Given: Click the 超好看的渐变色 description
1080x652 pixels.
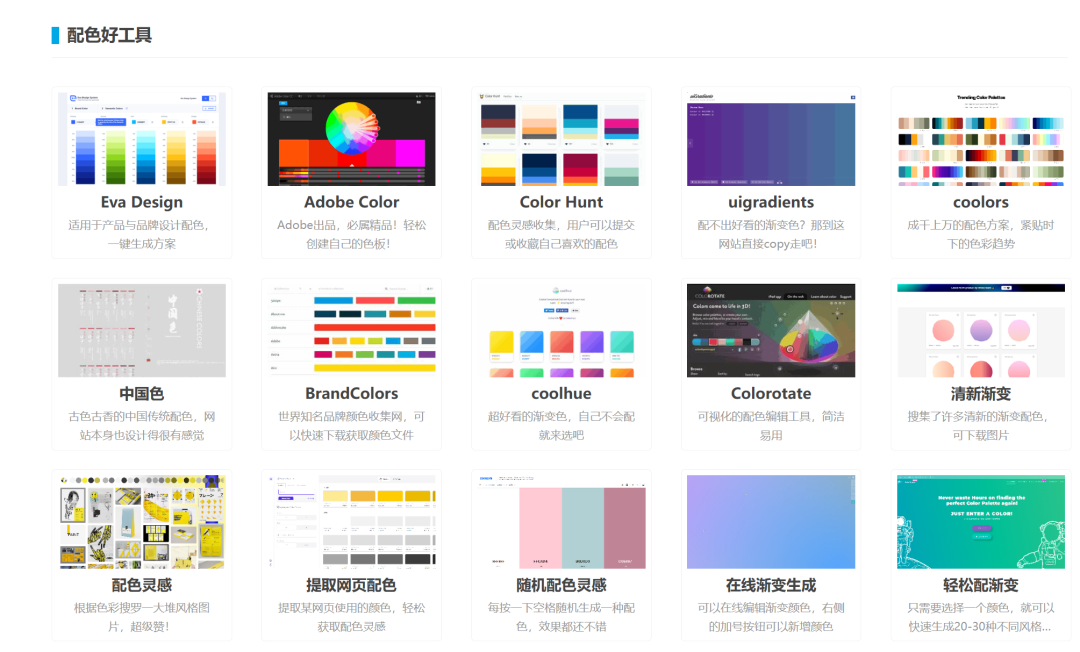Looking at the screenshot, I should click(561, 425).
